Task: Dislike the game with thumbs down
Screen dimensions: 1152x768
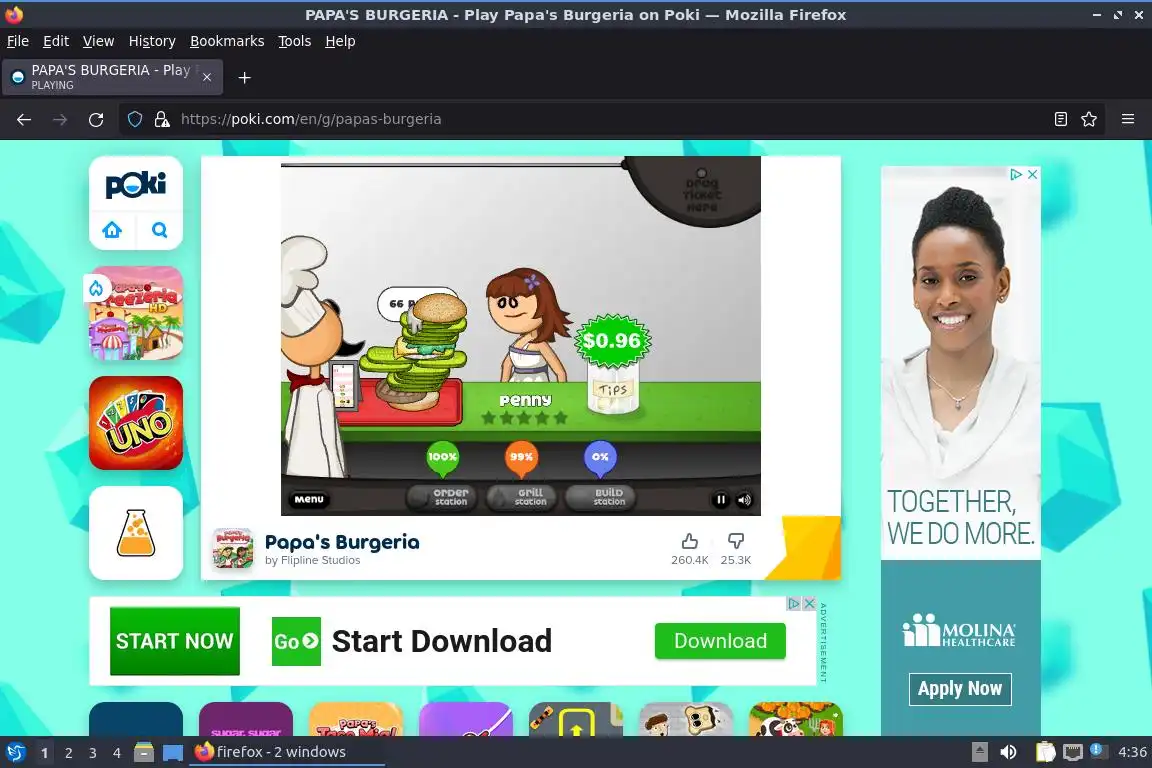Action: point(735,542)
